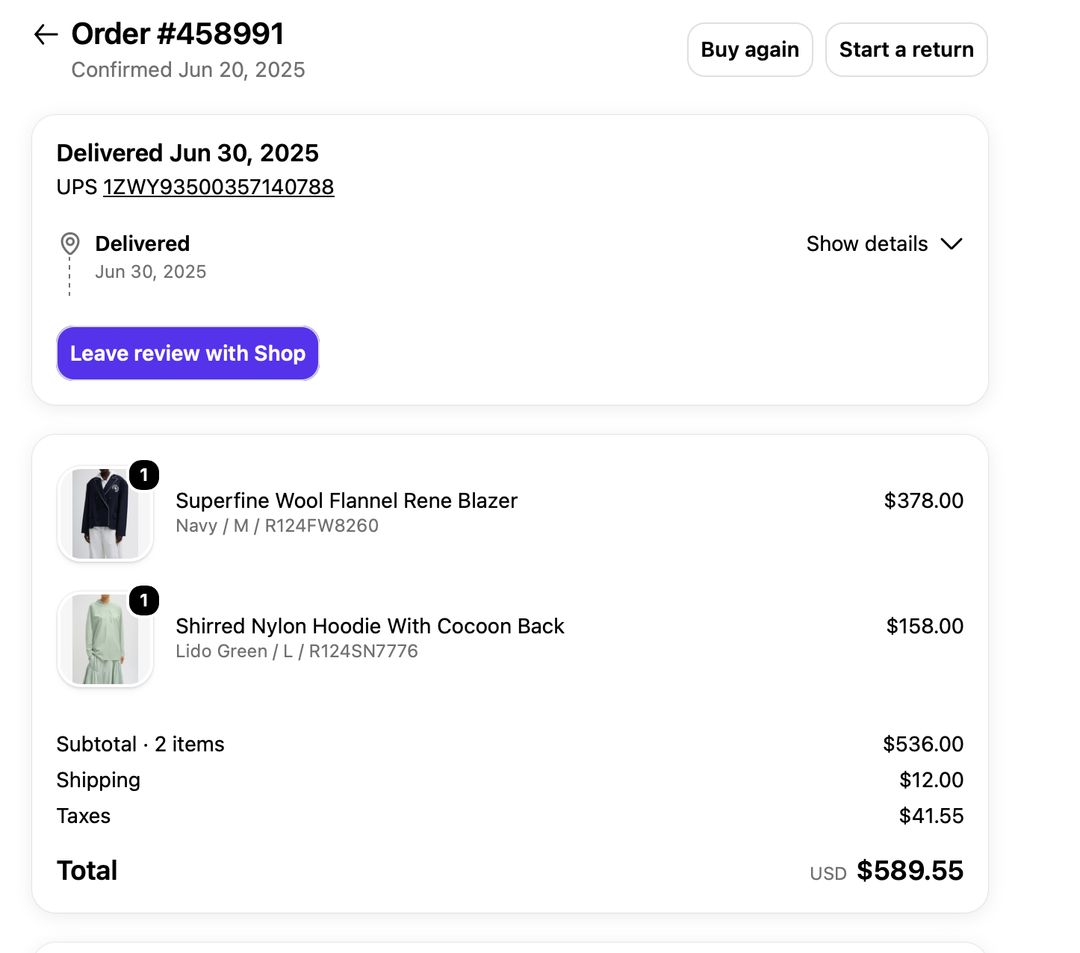Click the Delivered Jun 30, 2025 heading
Screen dimensions: 1080x953
[x=187, y=153]
